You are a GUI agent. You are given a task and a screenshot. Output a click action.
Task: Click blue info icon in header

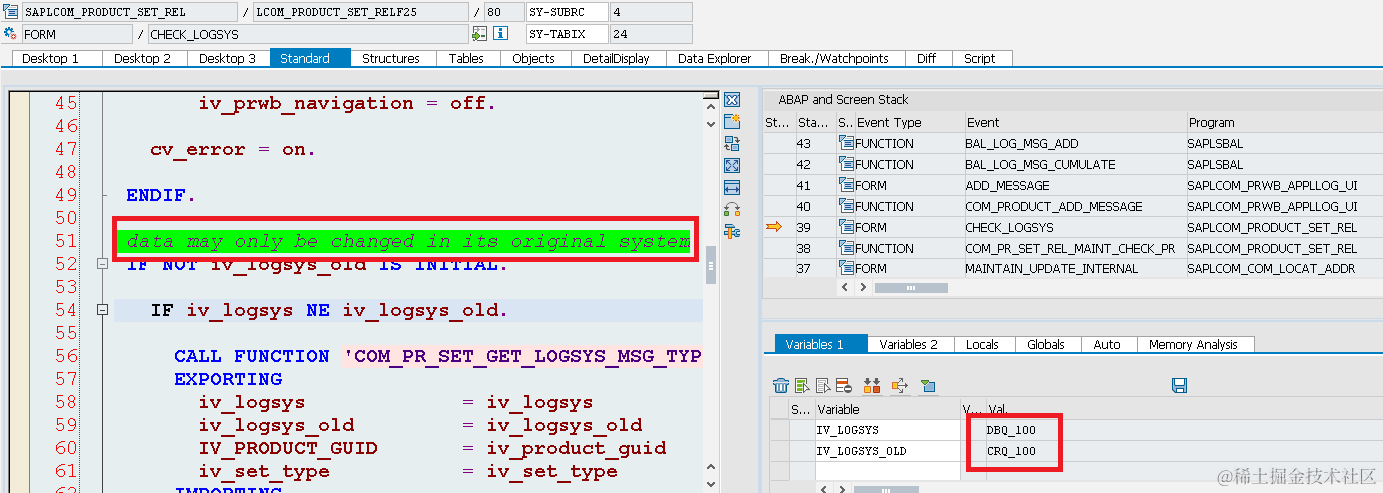point(501,34)
